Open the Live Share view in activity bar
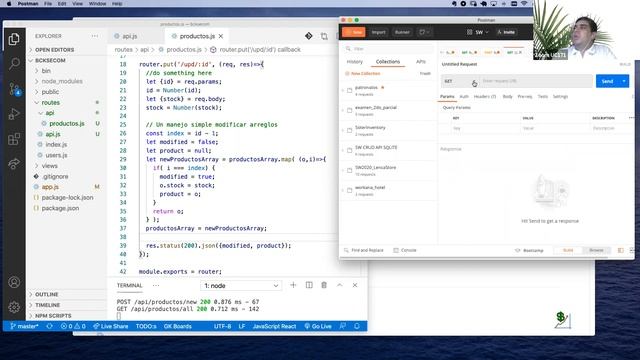This screenshot has width=640, height=360. tap(14, 164)
